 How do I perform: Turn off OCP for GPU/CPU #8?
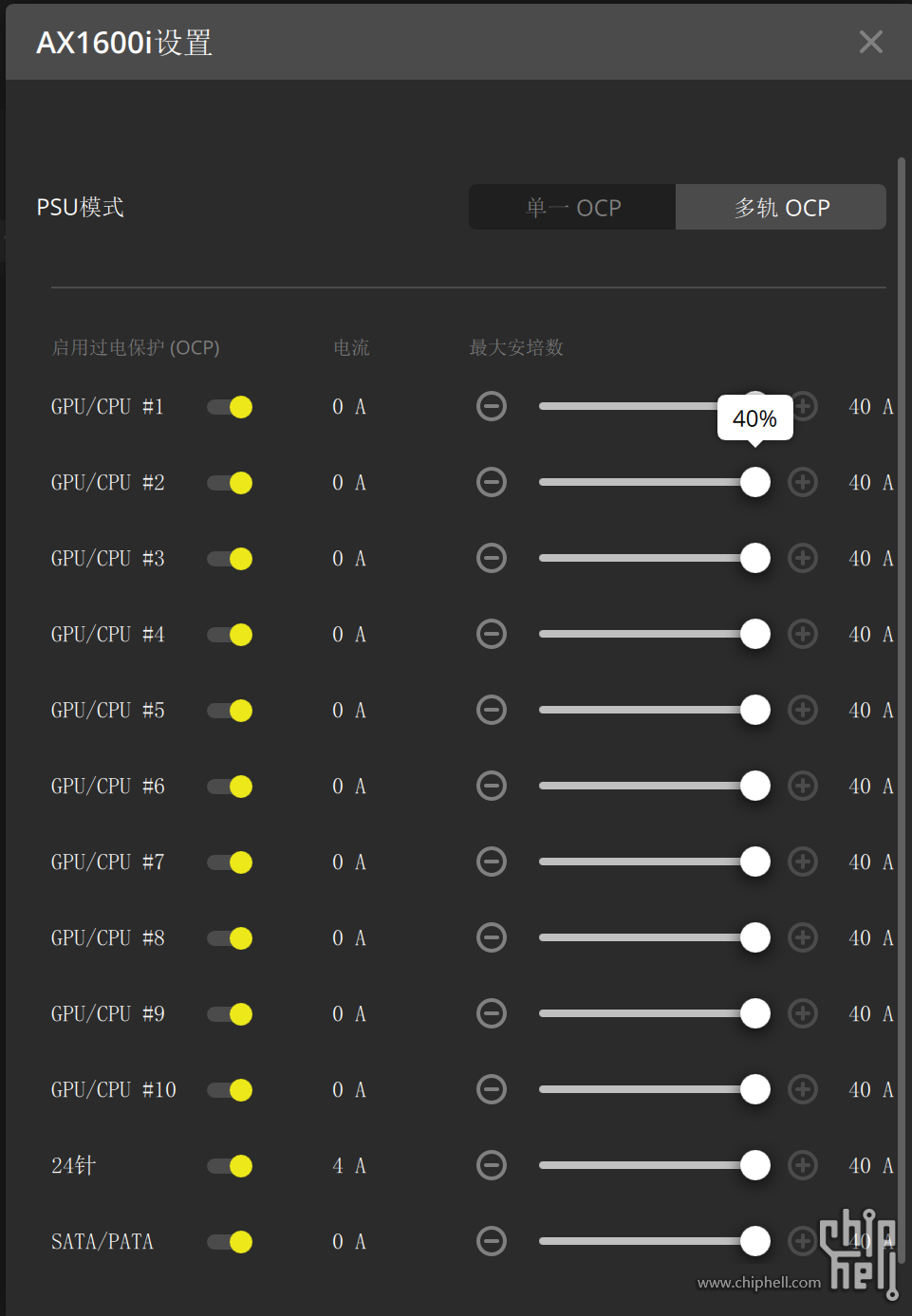pyautogui.click(x=230, y=938)
